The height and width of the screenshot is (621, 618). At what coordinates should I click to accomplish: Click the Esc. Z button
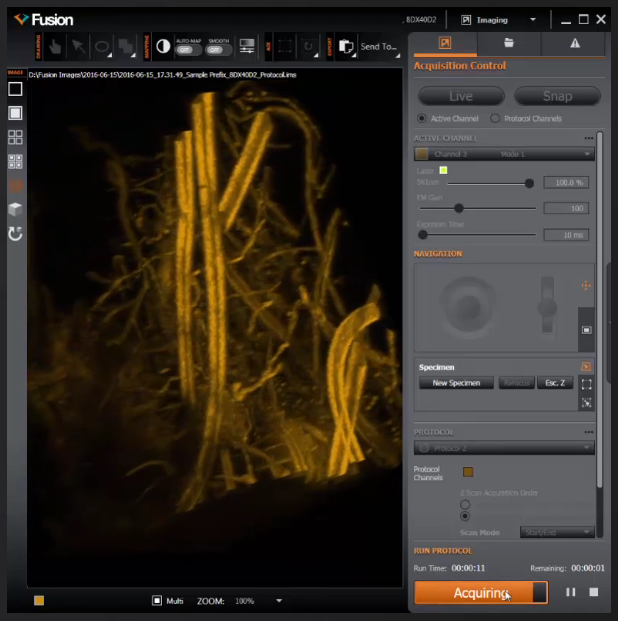554,383
